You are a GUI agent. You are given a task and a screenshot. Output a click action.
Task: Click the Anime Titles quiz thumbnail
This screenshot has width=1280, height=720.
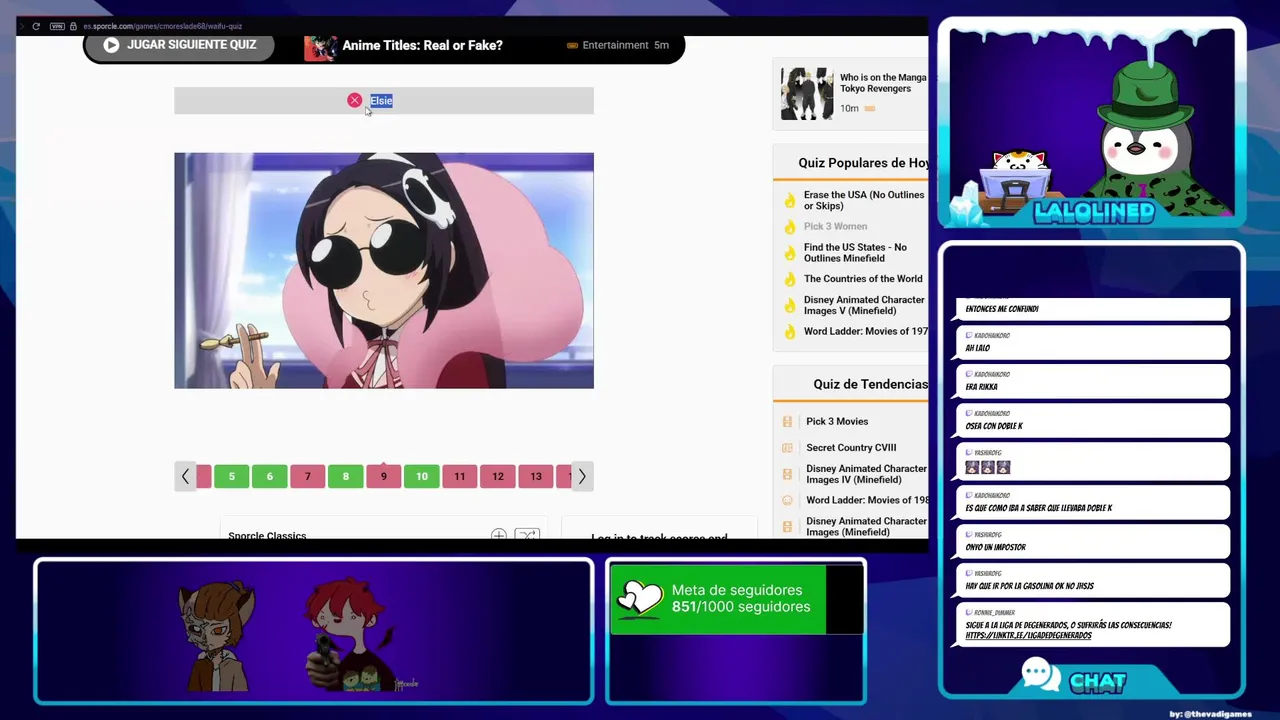point(320,47)
